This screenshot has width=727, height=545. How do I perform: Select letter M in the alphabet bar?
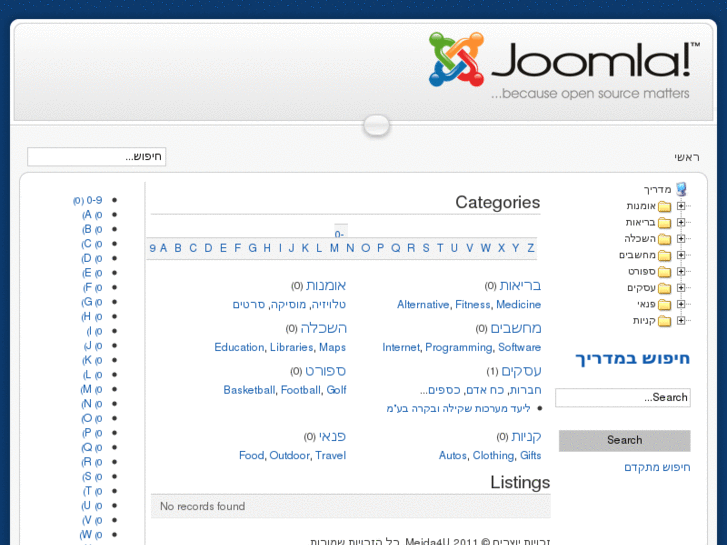(x=334, y=248)
